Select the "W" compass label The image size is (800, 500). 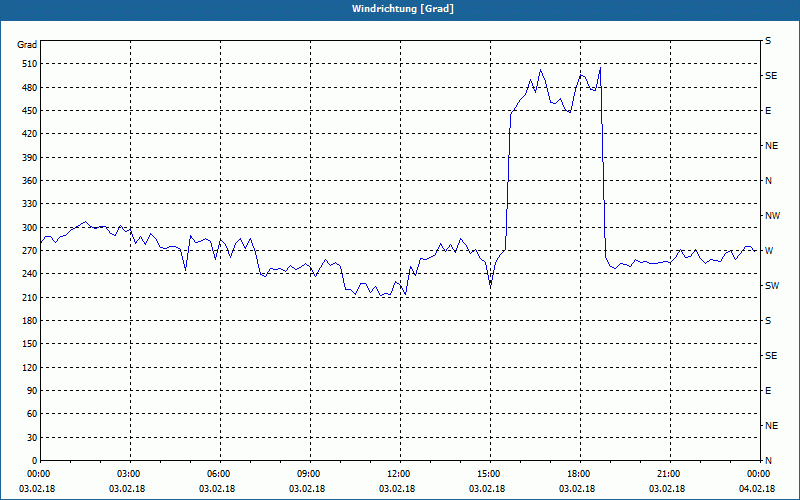coord(769,251)
